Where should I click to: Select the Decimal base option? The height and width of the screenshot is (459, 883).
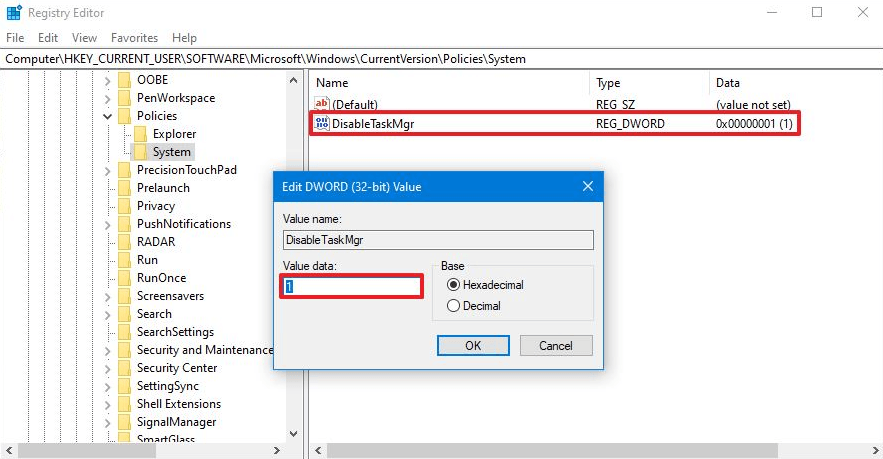tap(453, 306)
